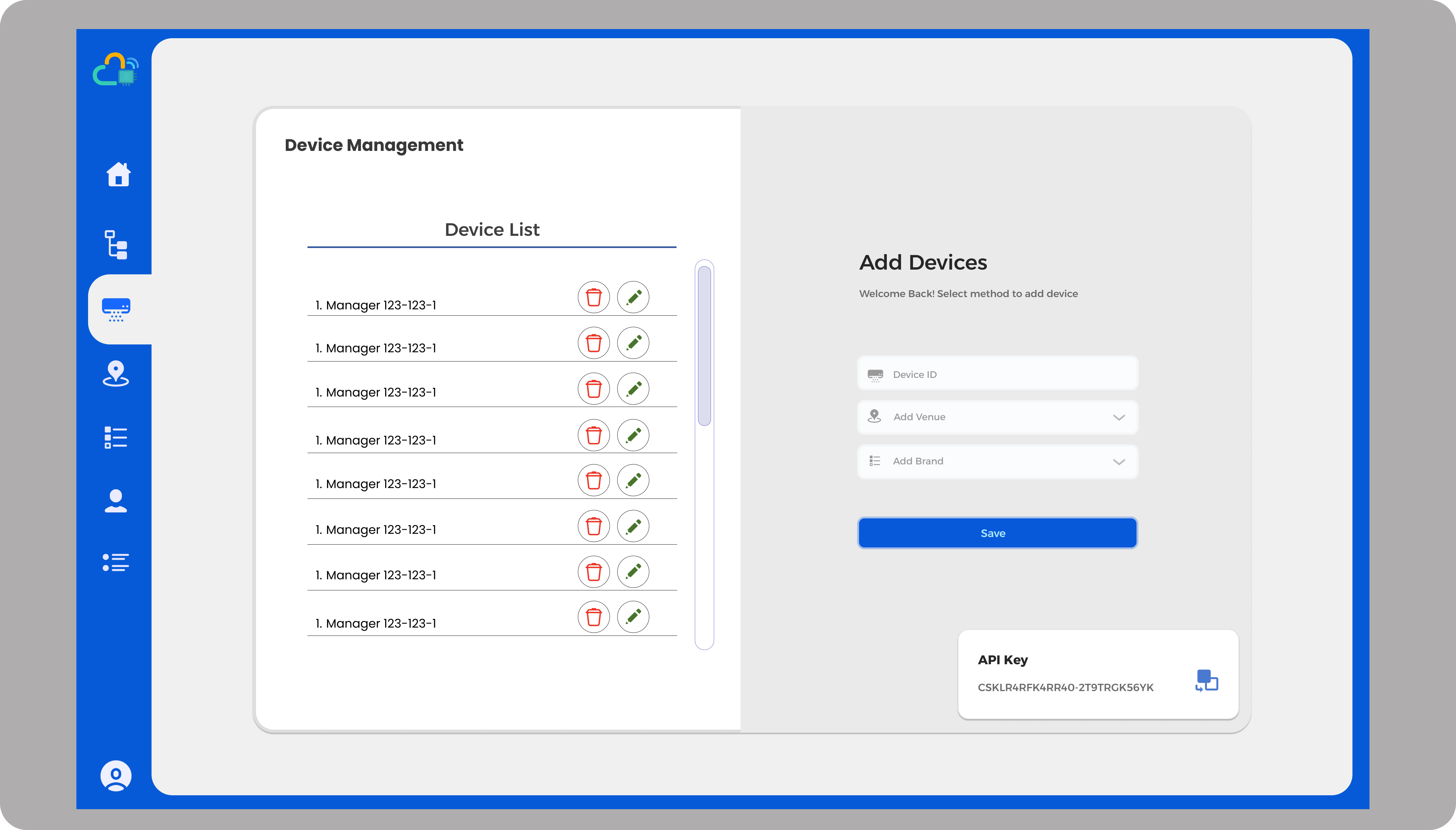Open the venue location pin sidebar icon
The height and width of the screenshot is (830, 1456).
coord(116,374)
